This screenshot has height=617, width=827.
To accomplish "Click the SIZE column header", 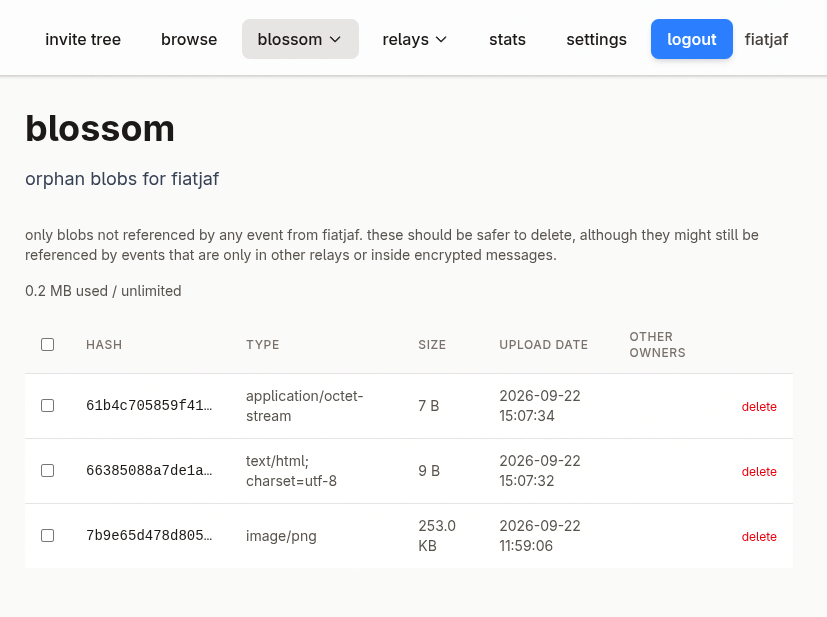I will point(432,345).
